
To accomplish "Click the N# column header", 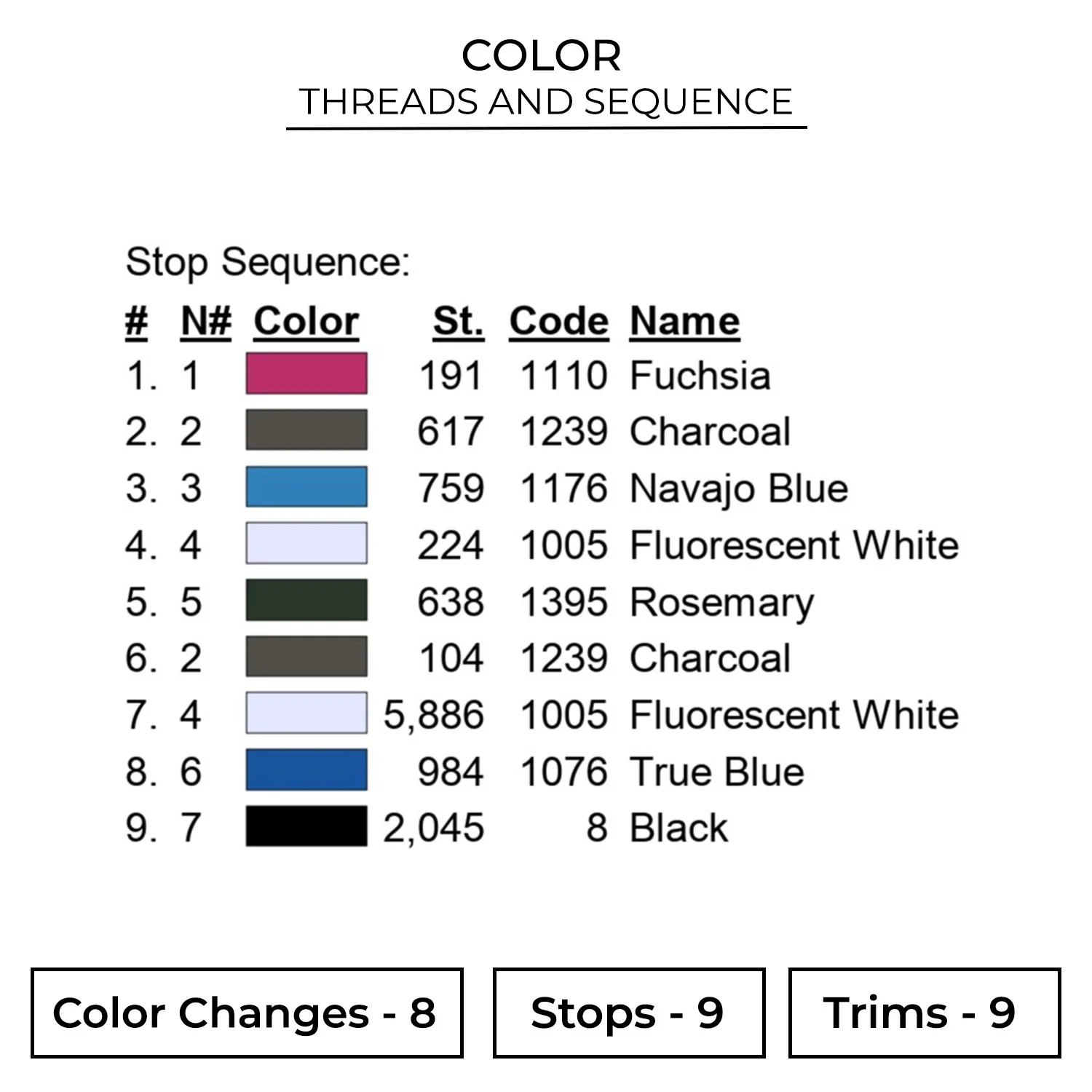I will 206,321.
